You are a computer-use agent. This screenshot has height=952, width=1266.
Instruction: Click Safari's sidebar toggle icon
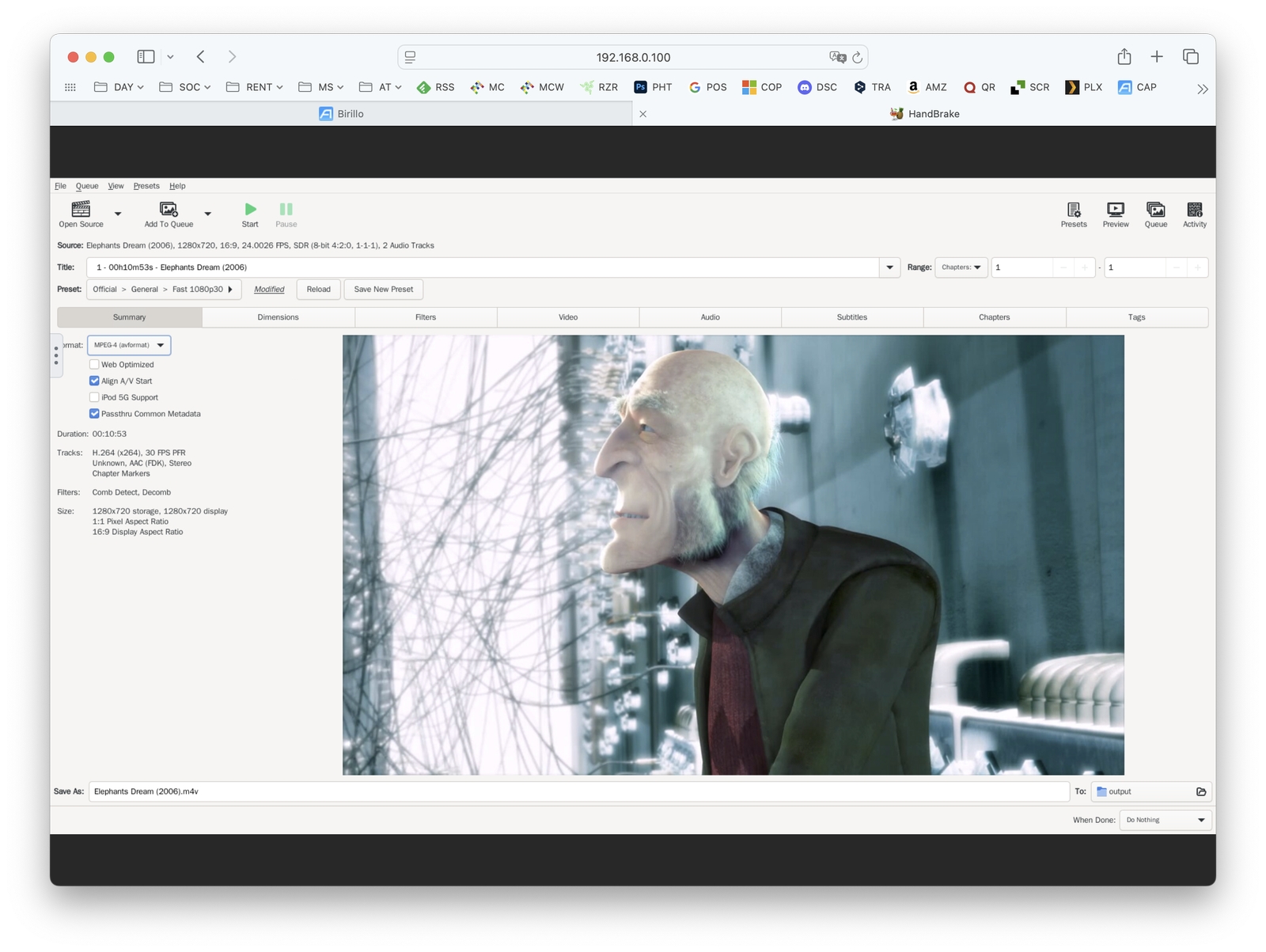[x=146, y=57]
